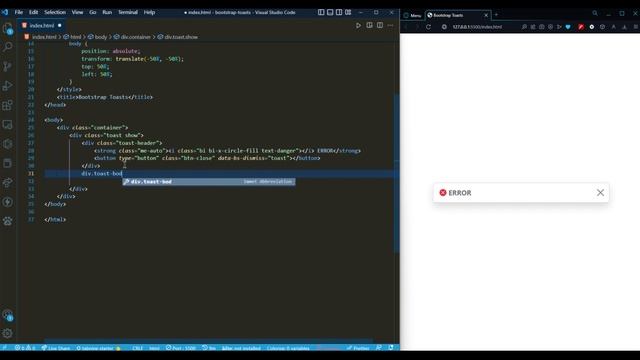This screenshot has height=360, width=640.
Task: Open Run and Debug view
Action: pyautogui.click(x=7, y=86)
